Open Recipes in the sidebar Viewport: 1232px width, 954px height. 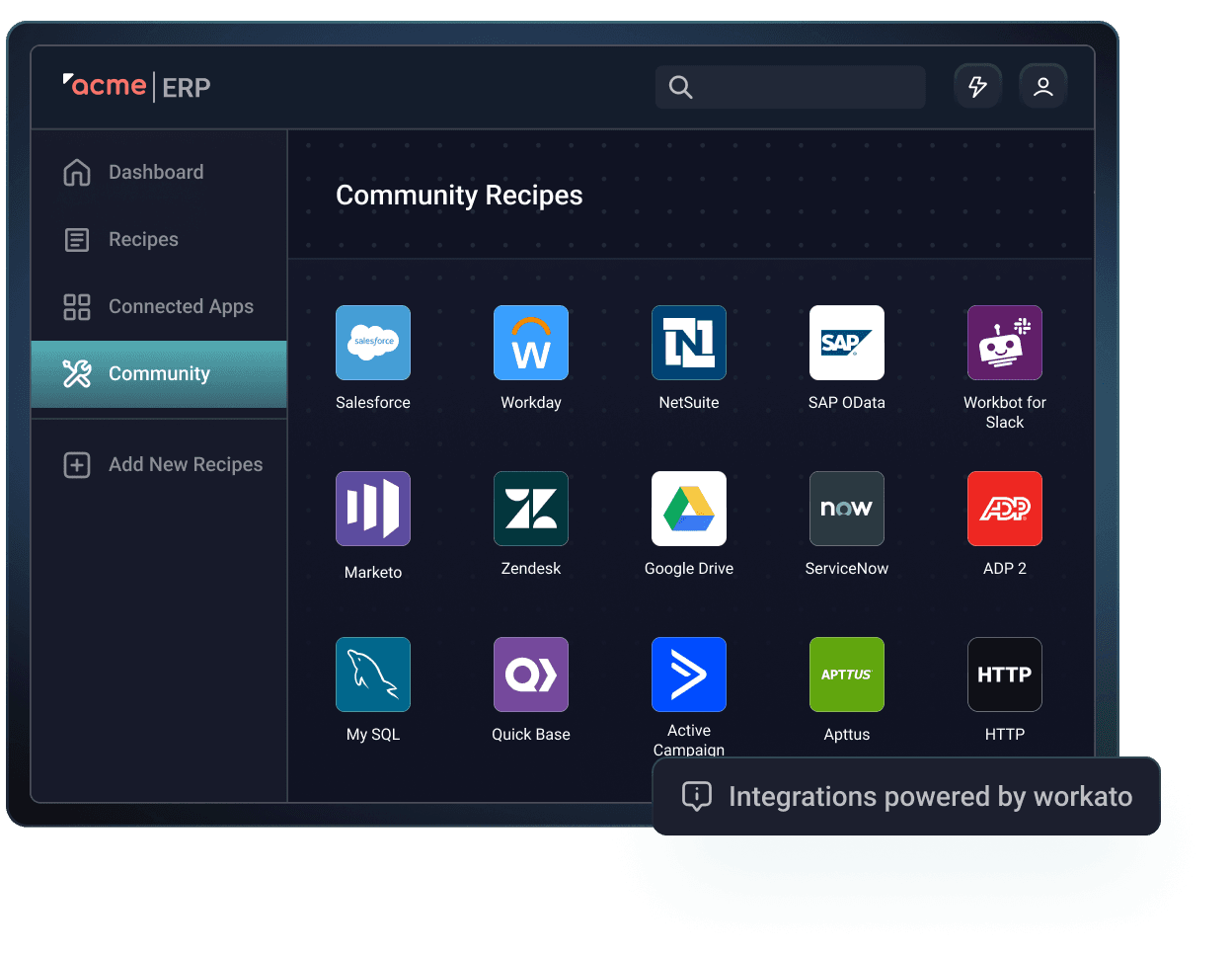(x=159, y=239)
